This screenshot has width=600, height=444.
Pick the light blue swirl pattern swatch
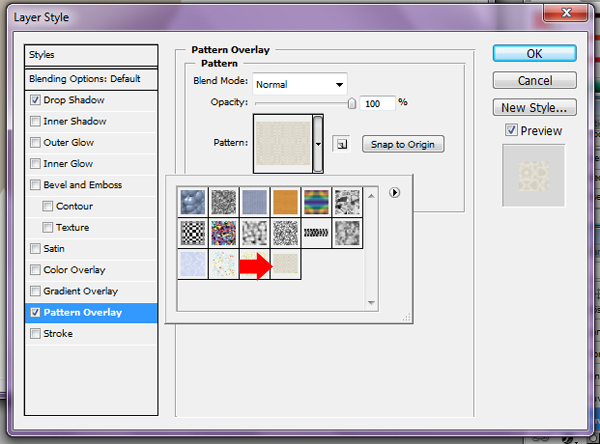[x=192, y=265]
